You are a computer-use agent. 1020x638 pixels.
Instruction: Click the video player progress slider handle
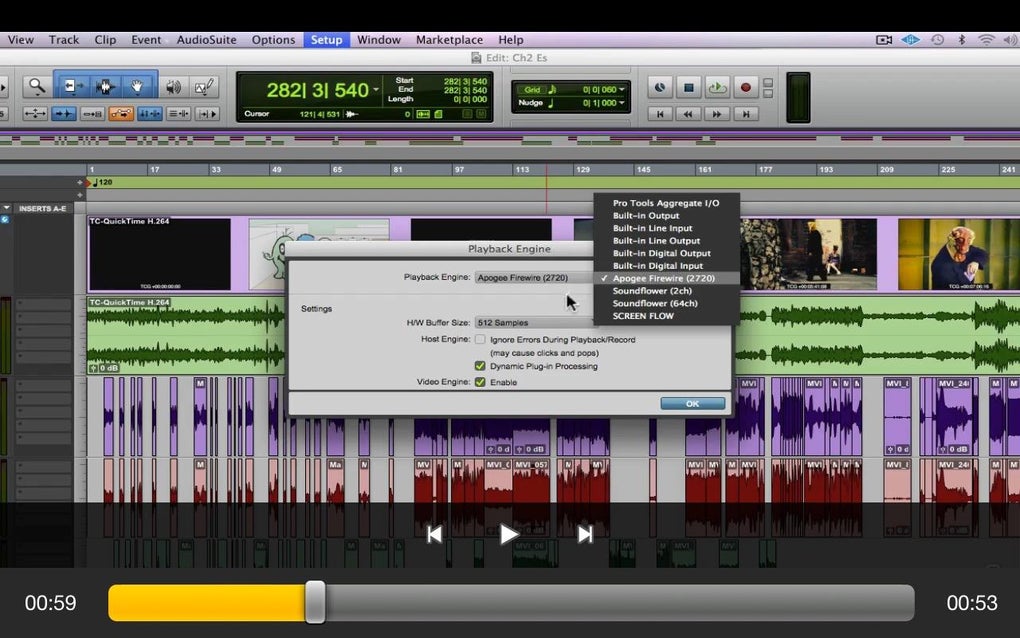point(315,602)
